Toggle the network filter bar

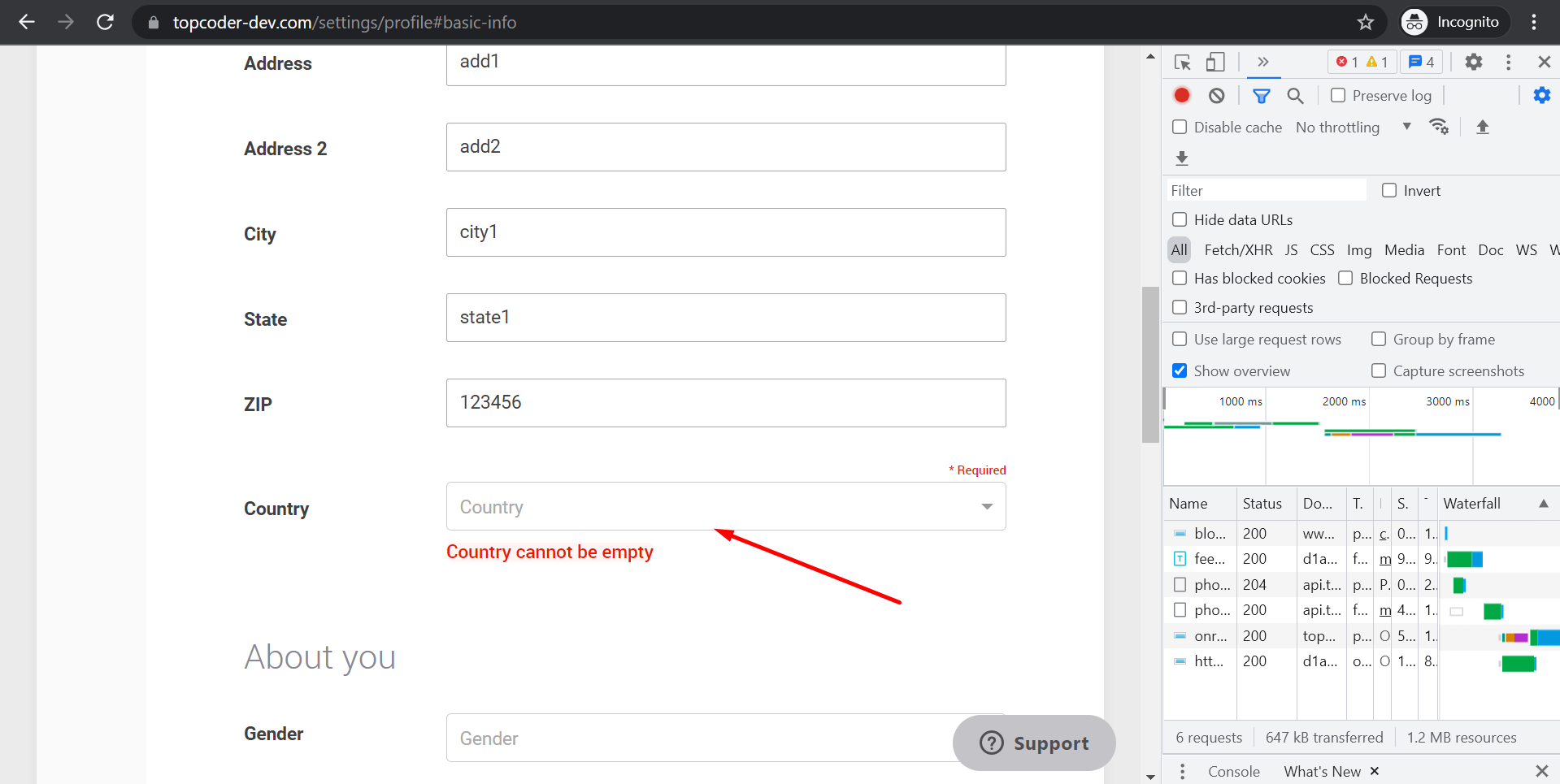click(1262, 95)
